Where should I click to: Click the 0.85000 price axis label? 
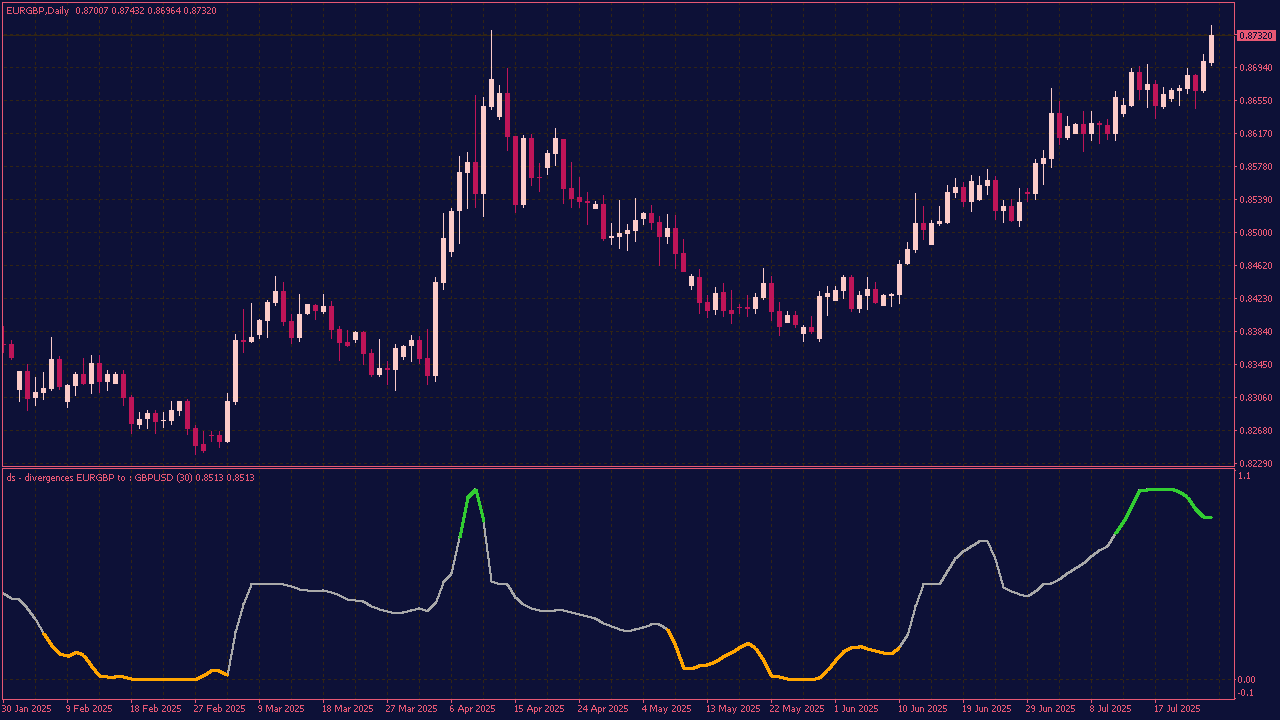point(1254,233)
